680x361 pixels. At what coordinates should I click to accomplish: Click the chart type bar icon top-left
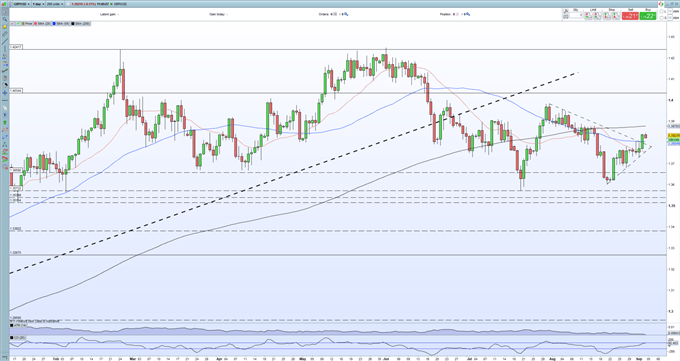[4, 4]
